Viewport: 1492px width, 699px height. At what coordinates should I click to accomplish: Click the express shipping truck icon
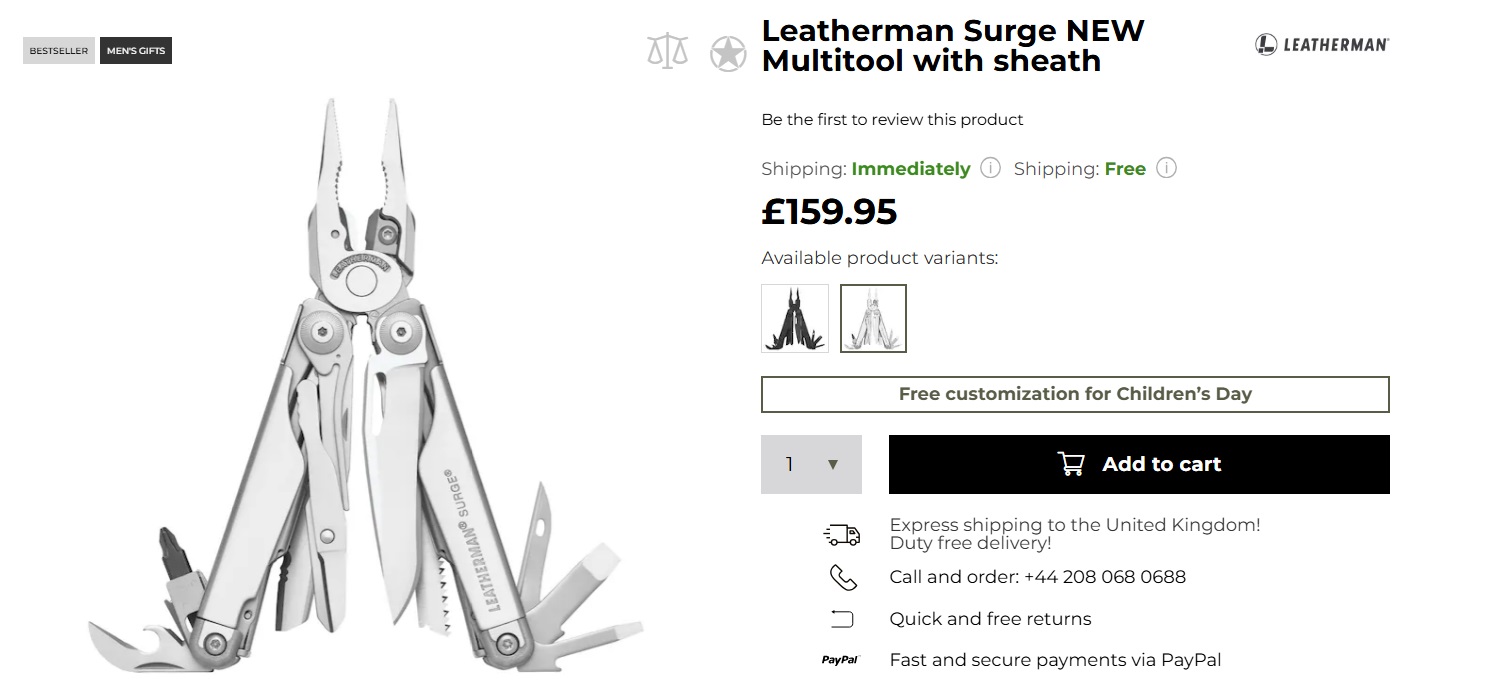click(842, 535)
